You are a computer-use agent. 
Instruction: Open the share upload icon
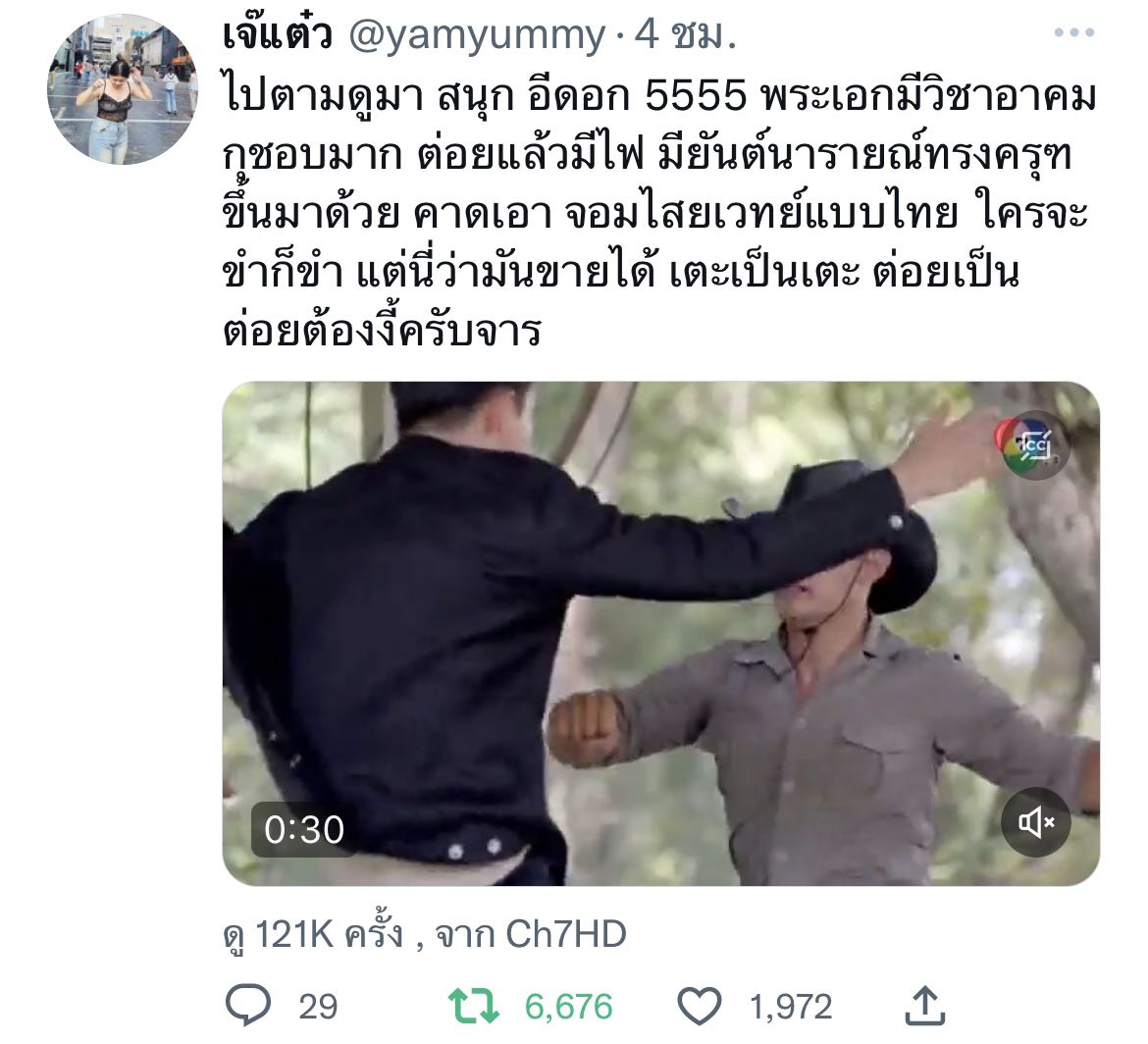click(x=925, y=1005)
